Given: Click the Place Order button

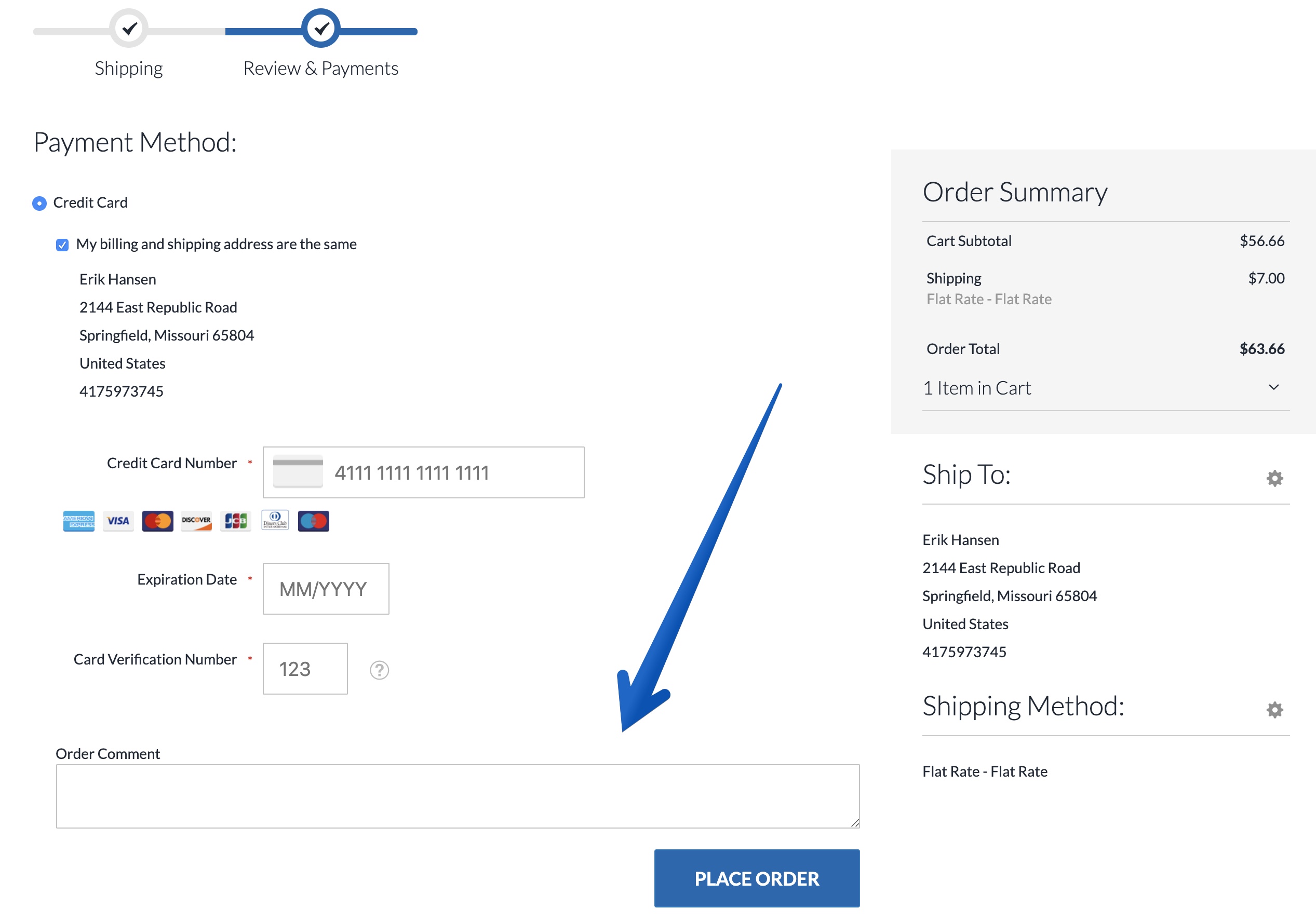Looking at the screenshot, I should tap(757, 878).
